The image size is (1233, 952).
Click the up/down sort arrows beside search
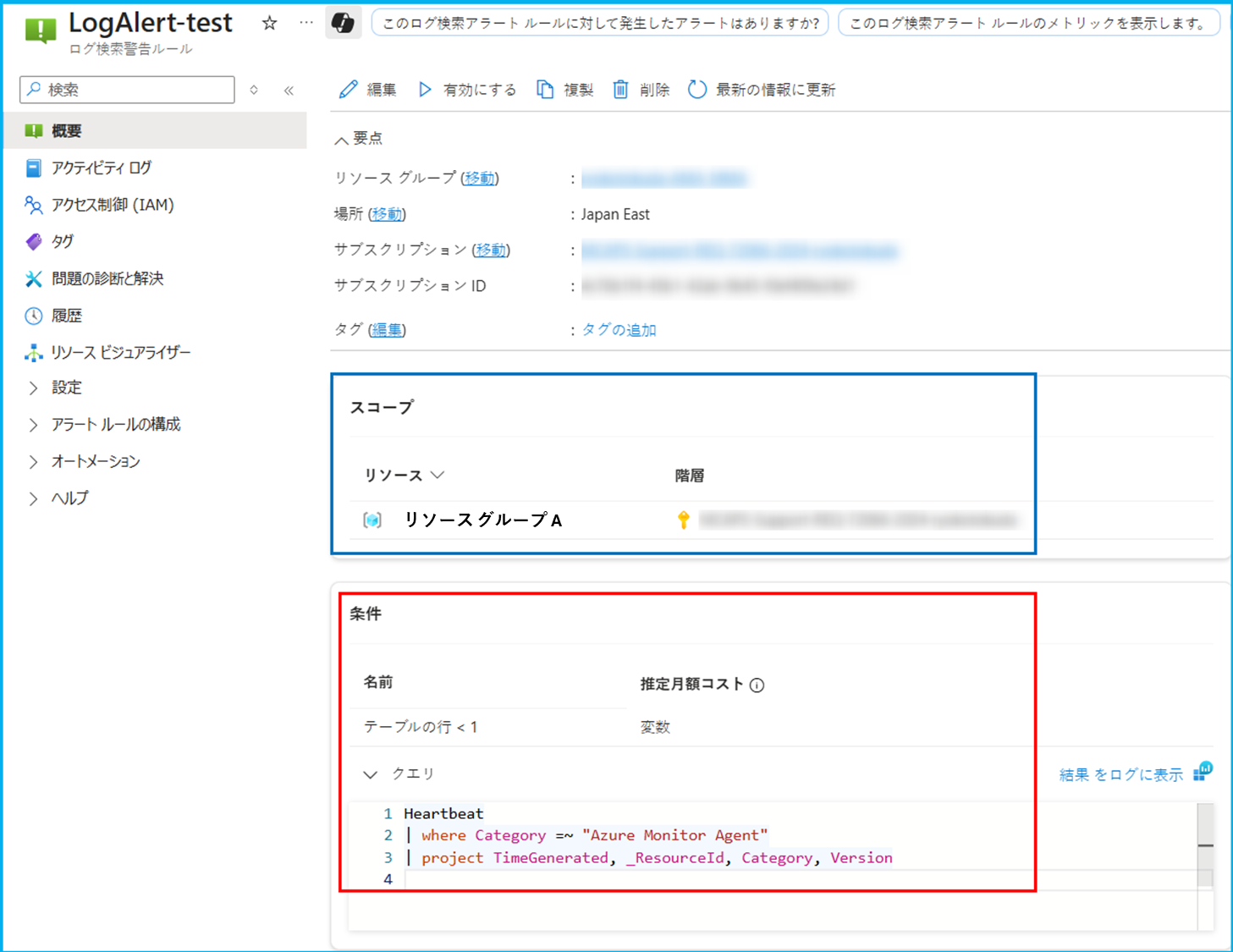(254, 90)
